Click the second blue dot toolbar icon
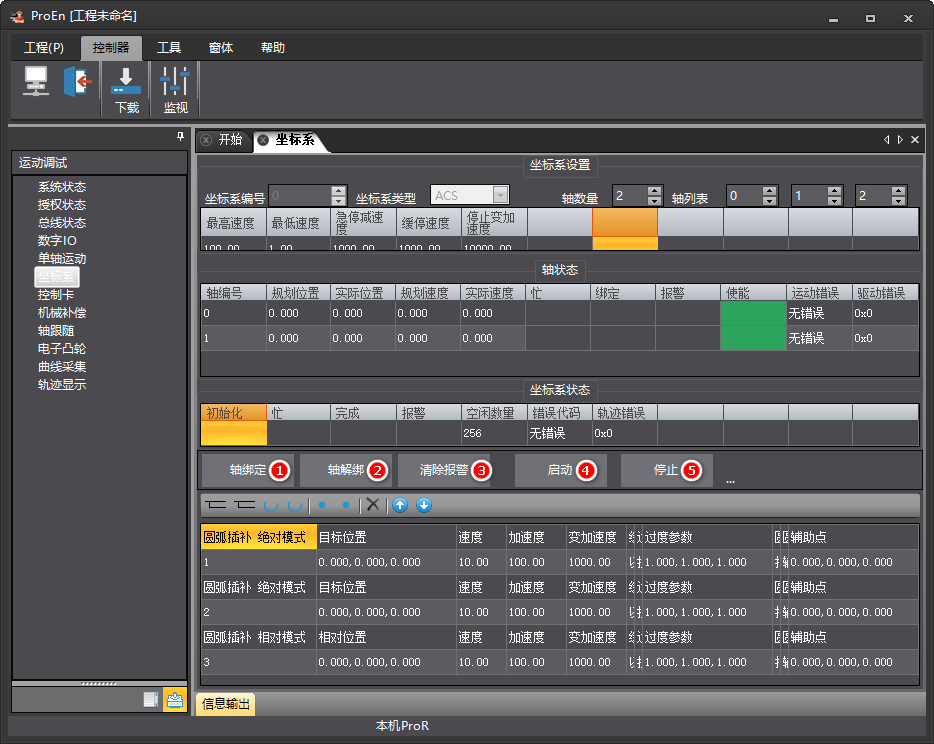This screenshot has height=744, width=934. [346, 505]
